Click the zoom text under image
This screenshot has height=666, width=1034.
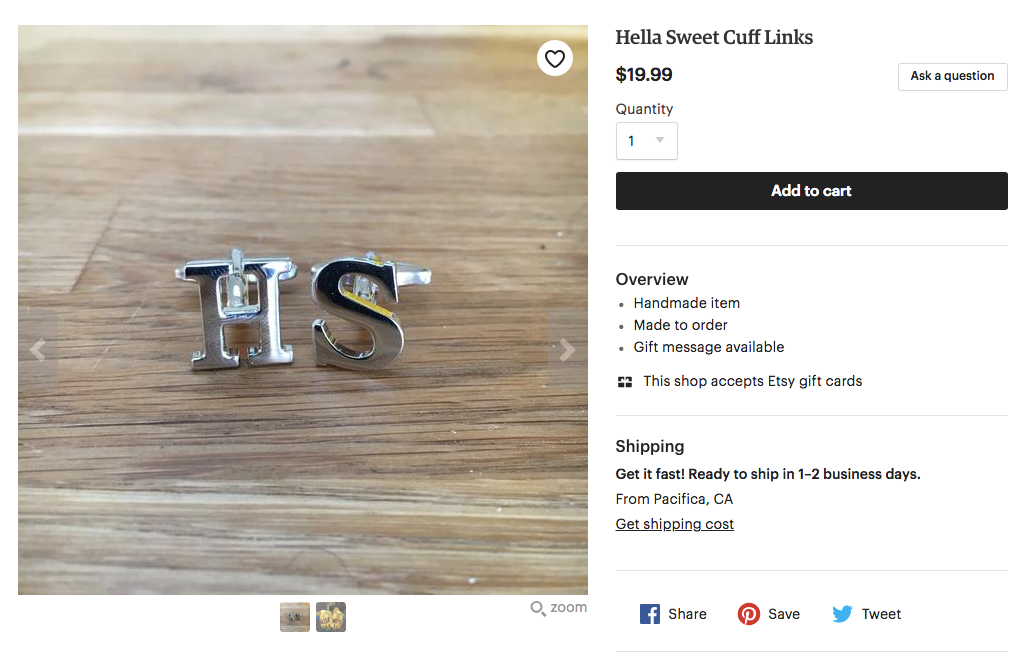click(568, 607)
